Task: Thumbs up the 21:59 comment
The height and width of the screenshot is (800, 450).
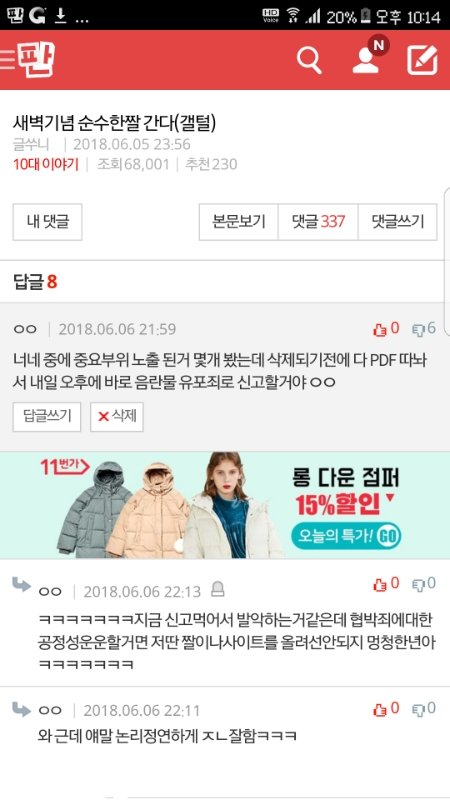Action: (386, 329)
